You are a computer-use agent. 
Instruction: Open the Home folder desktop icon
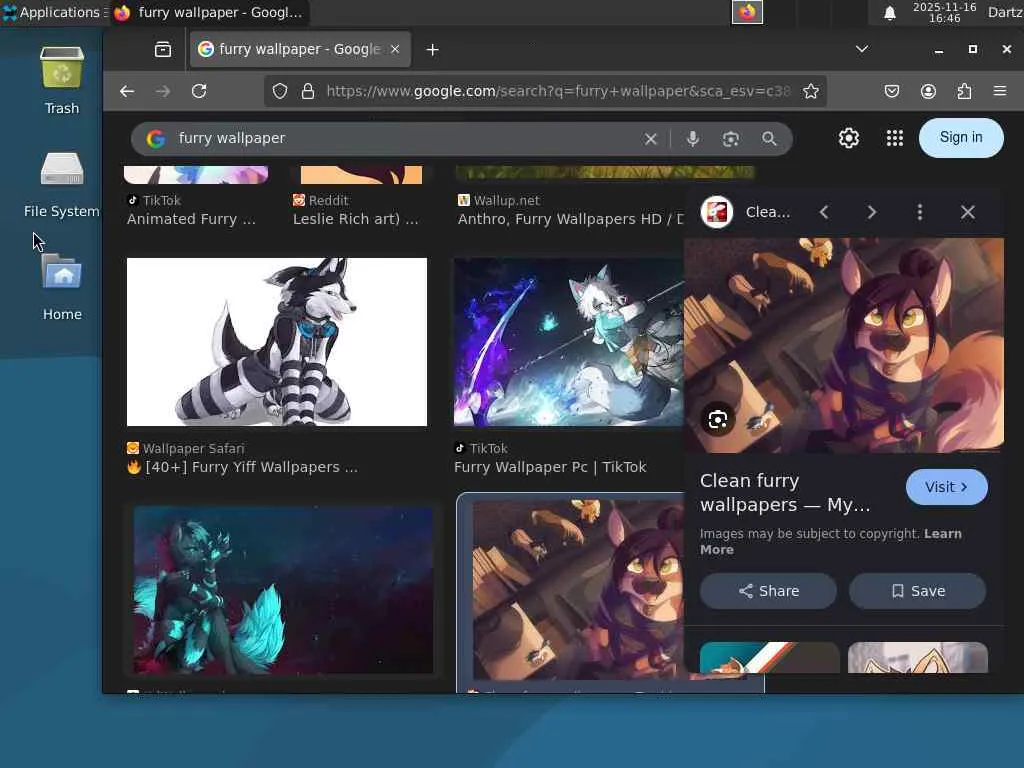(62, 286)
